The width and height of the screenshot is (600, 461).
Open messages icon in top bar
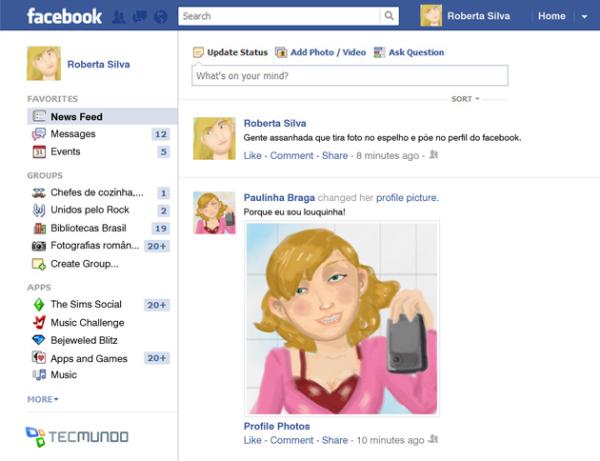coord(140,17)
